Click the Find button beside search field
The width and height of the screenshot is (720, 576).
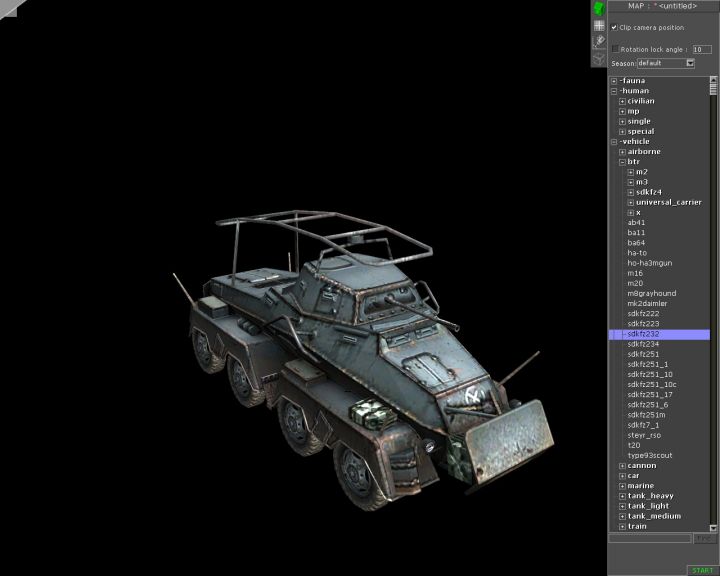tap(704, 538)
